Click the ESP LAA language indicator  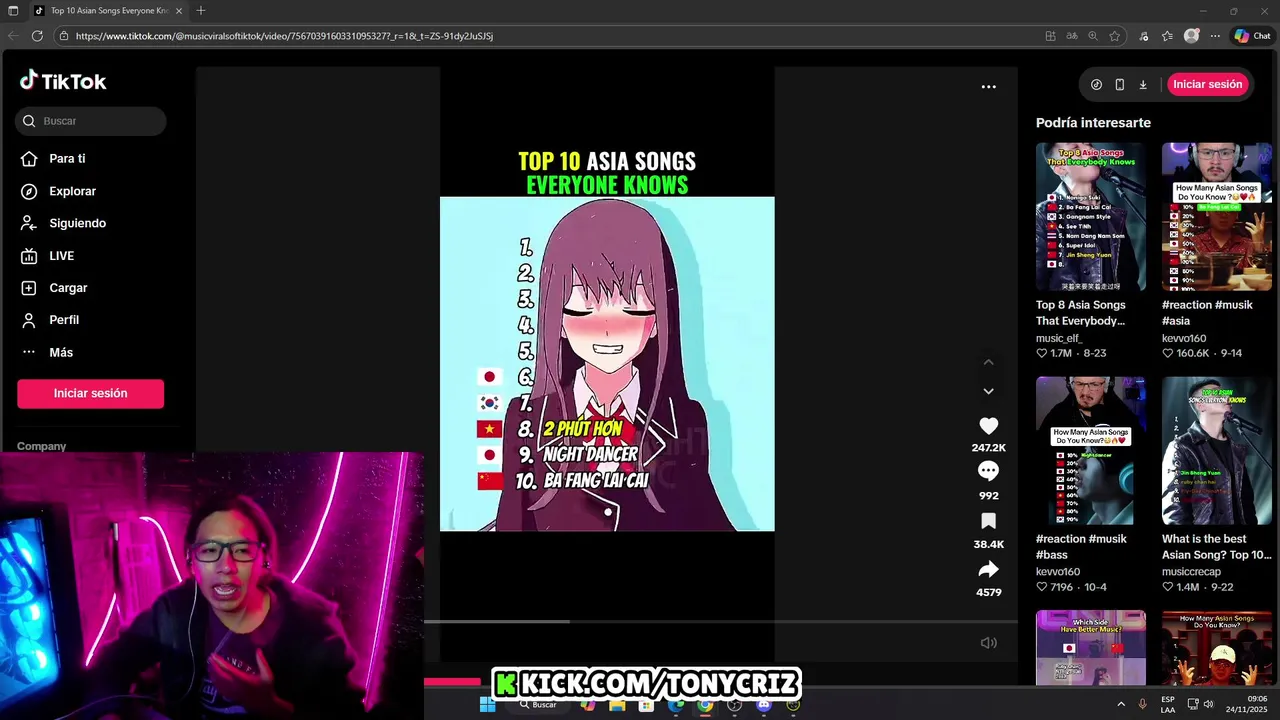point(1168,705)
